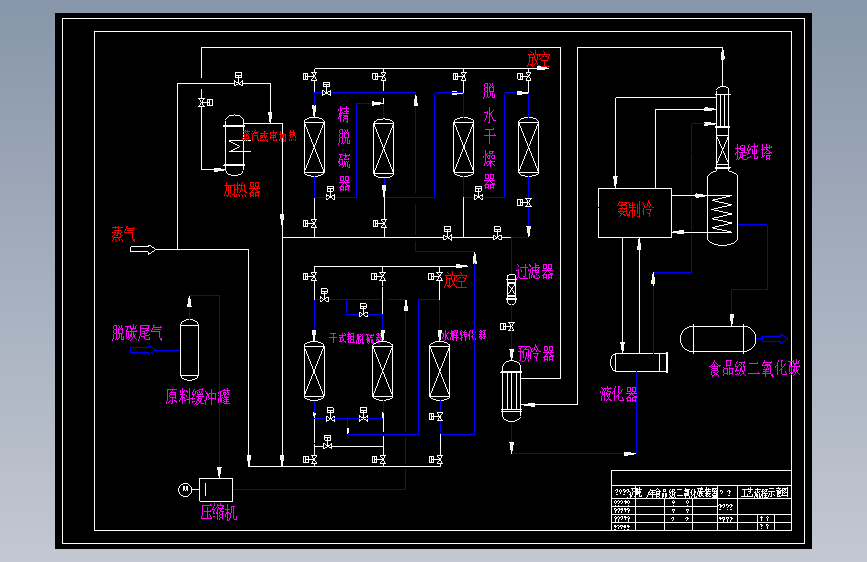This screenshot has height=562, width=867.
Task: Click the red 放空 label at top
Action: (538, 60)
